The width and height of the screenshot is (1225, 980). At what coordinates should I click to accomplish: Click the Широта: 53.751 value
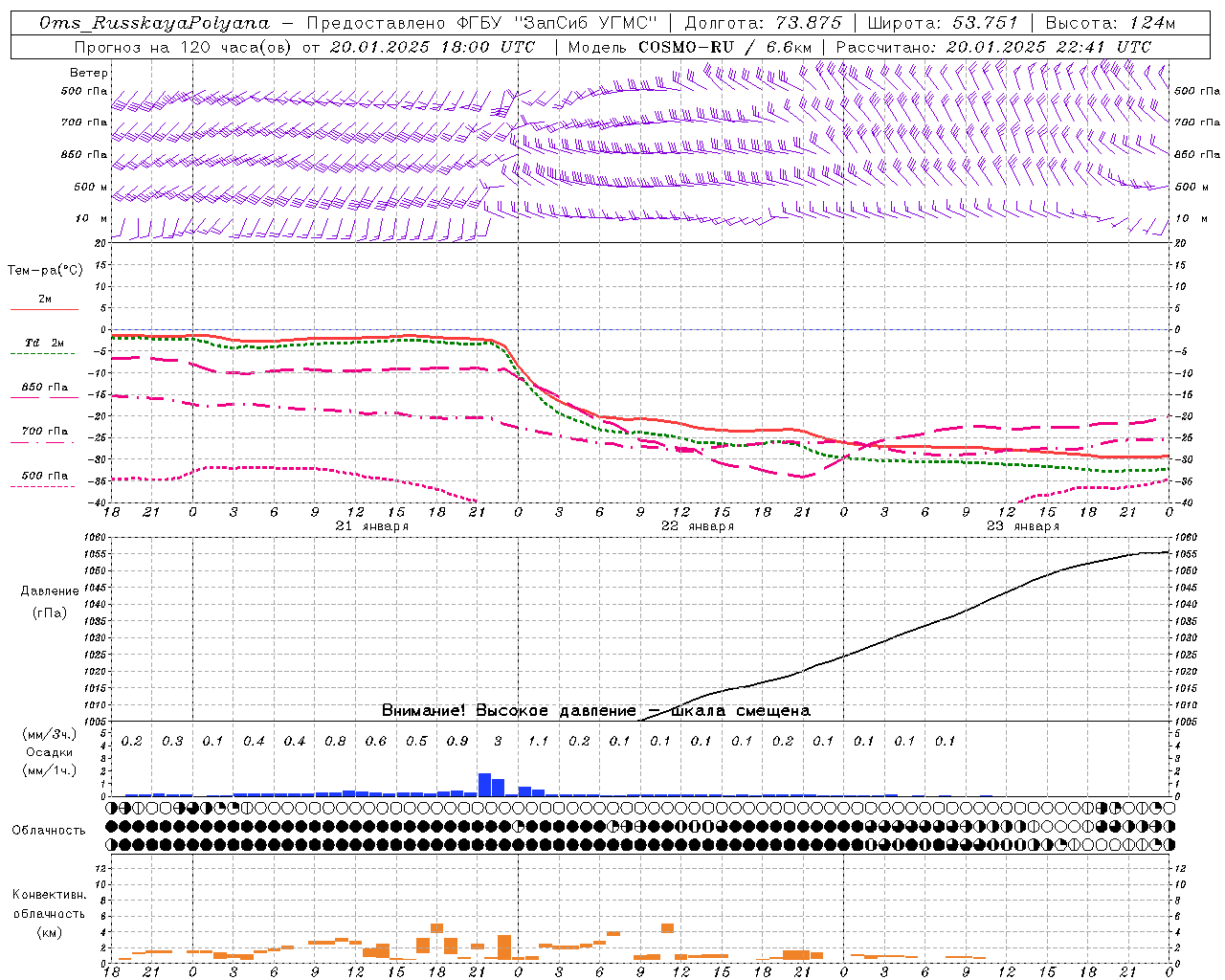[942, 23]
